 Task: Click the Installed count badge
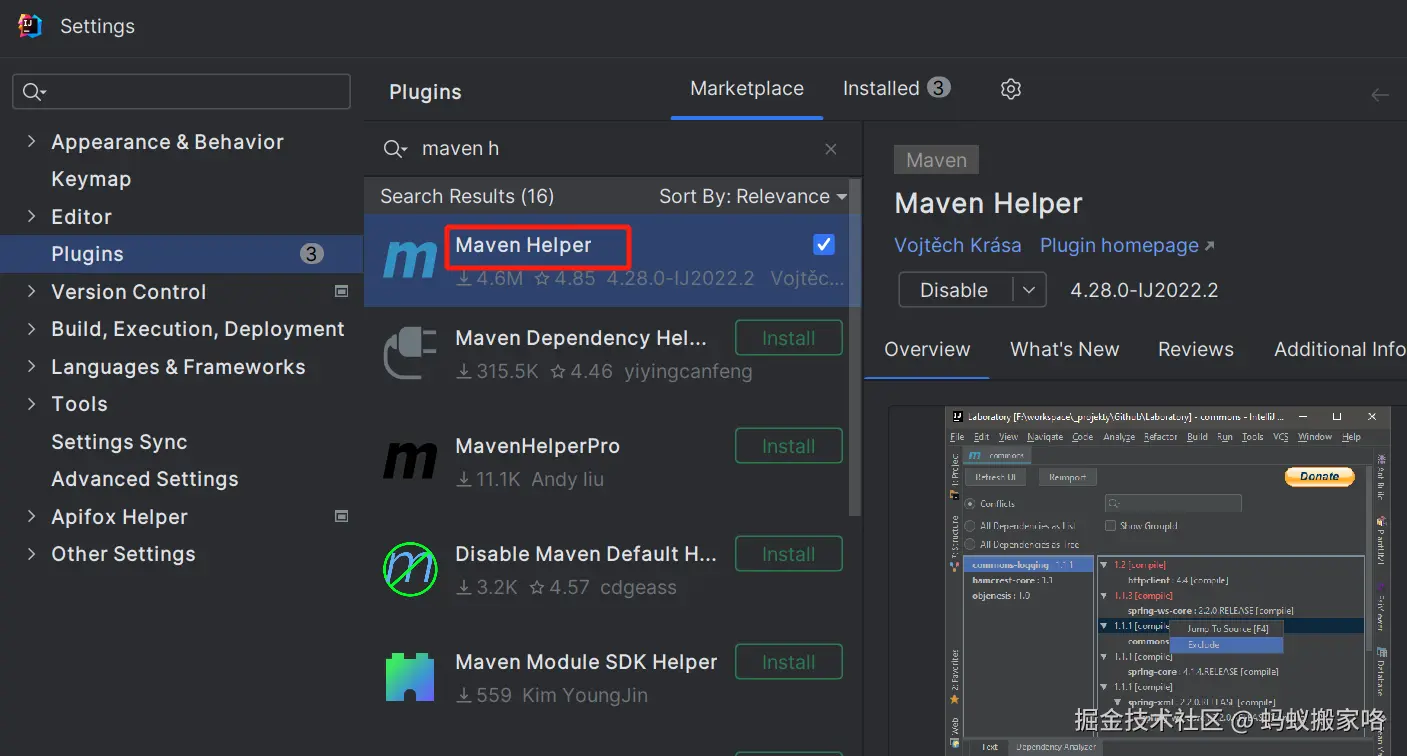tap(938, 88)
